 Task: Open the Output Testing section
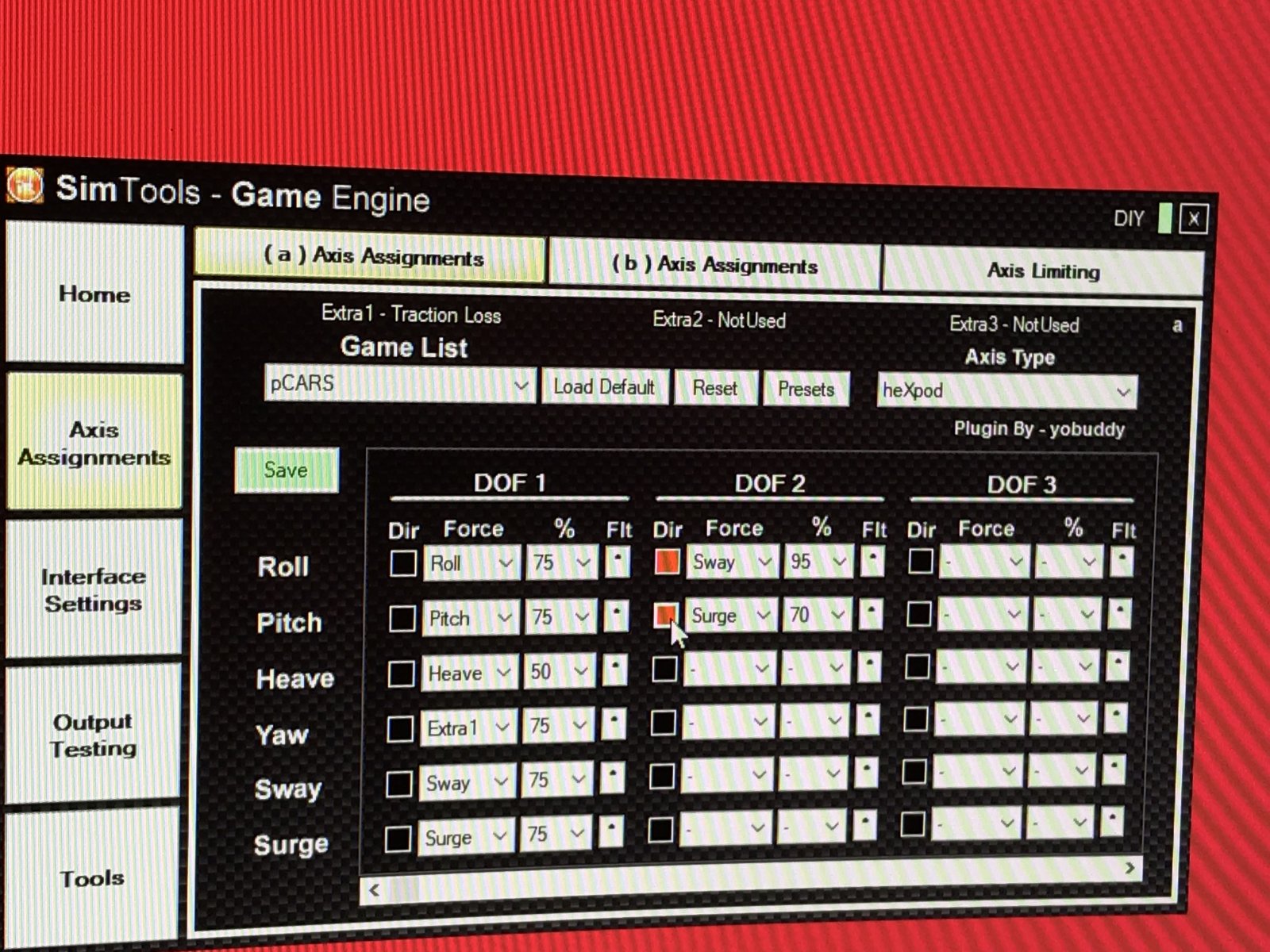point(93,735)
